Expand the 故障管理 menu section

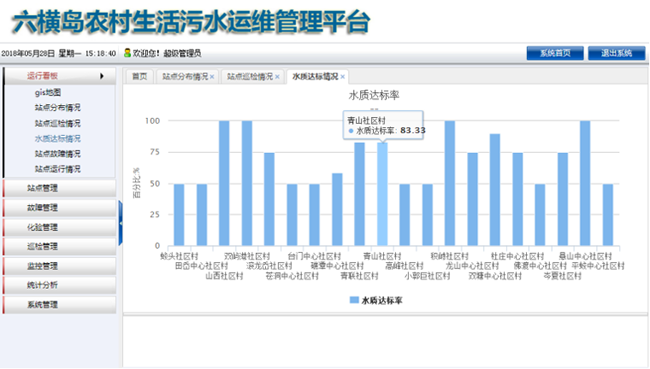pos(59,208)
